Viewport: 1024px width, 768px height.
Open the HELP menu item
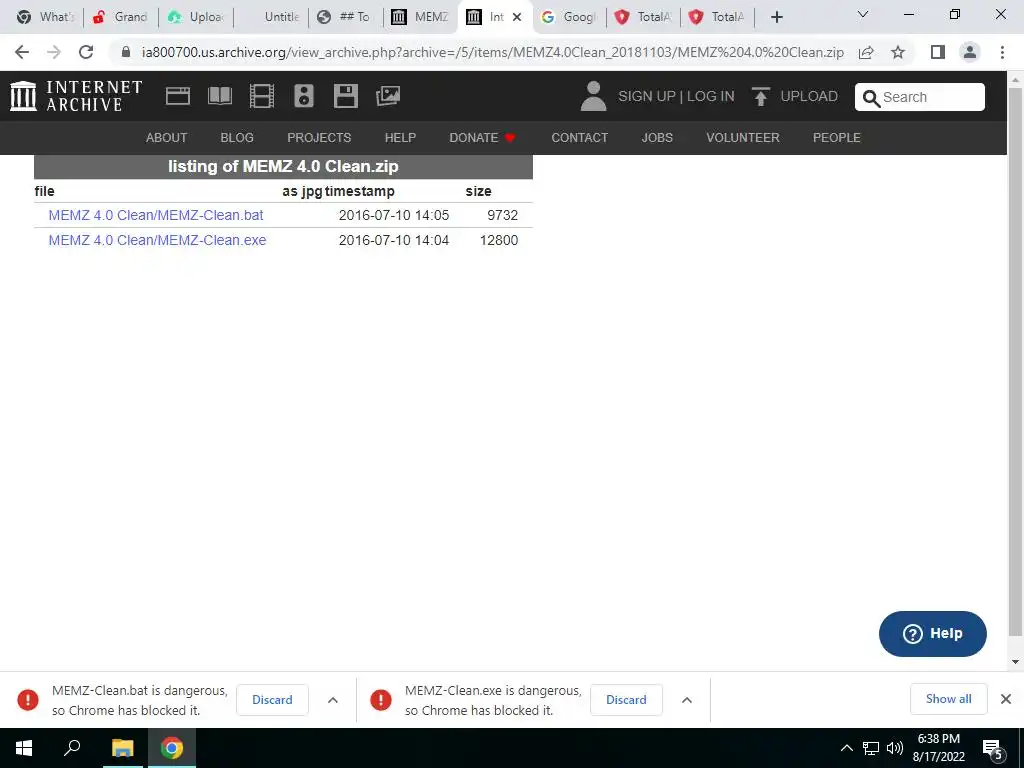pyautogui.click(x=400, y=138)
